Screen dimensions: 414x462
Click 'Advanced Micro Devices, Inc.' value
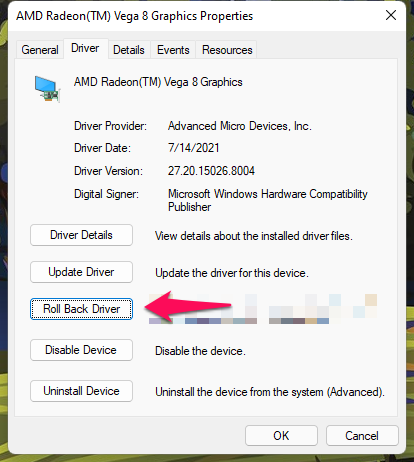[x=240, y=126]
